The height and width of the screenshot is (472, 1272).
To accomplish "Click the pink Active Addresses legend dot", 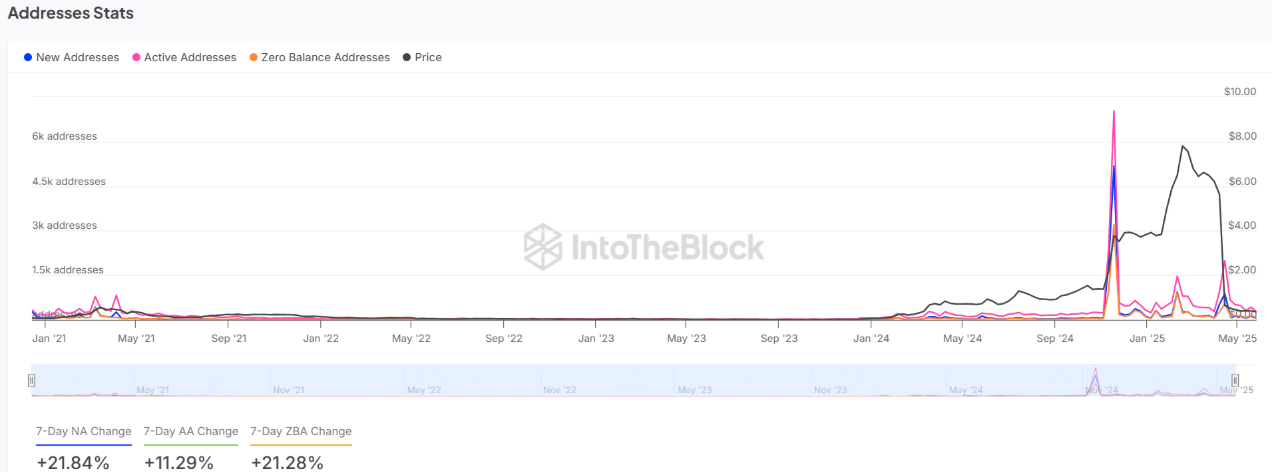I will click(137, 57).
